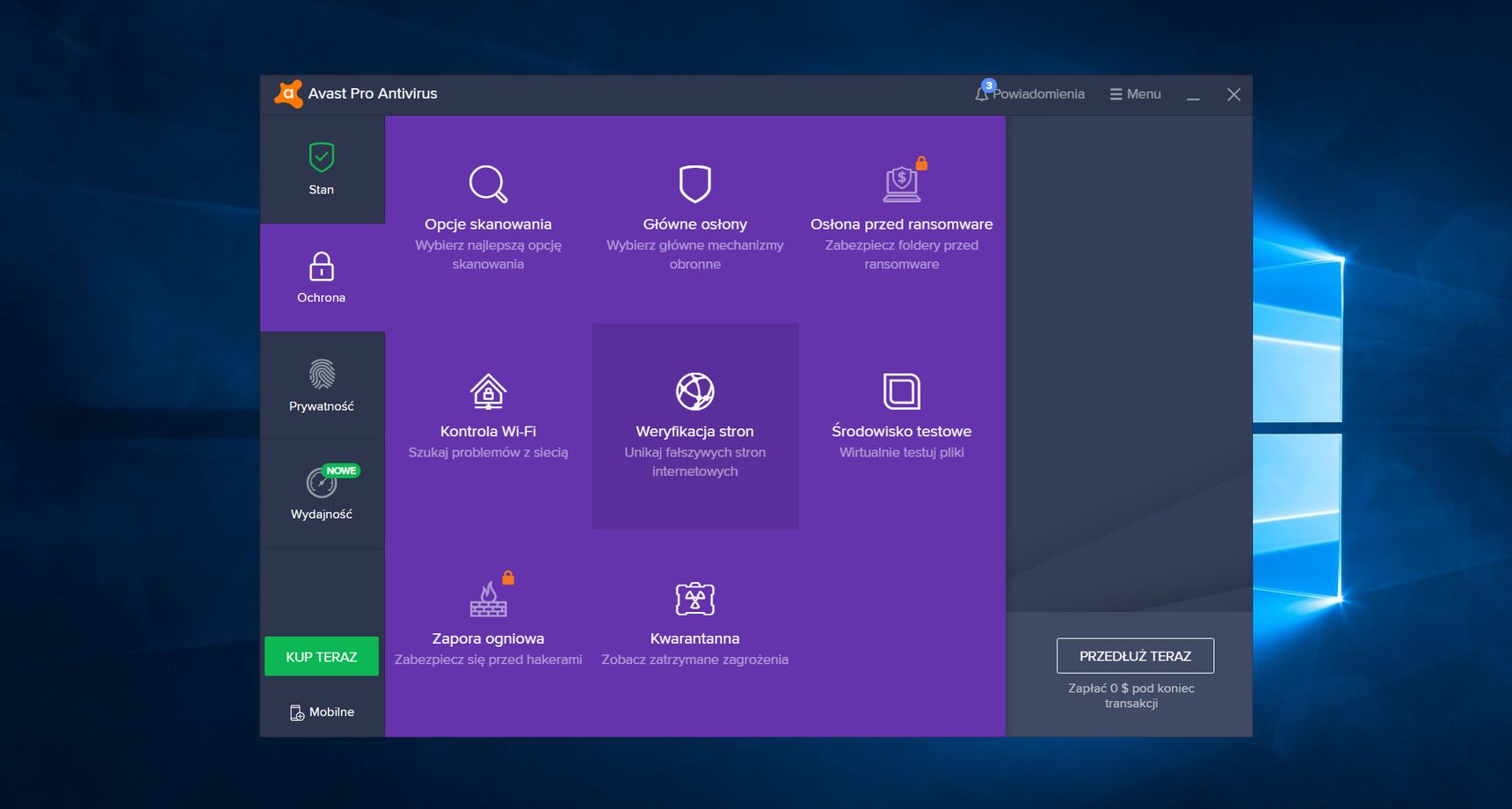Image resolution: width=1512 pixels, height=809 pixels.
Task: Click the Kwarantanna title text
Action: (x=695, y=639)
